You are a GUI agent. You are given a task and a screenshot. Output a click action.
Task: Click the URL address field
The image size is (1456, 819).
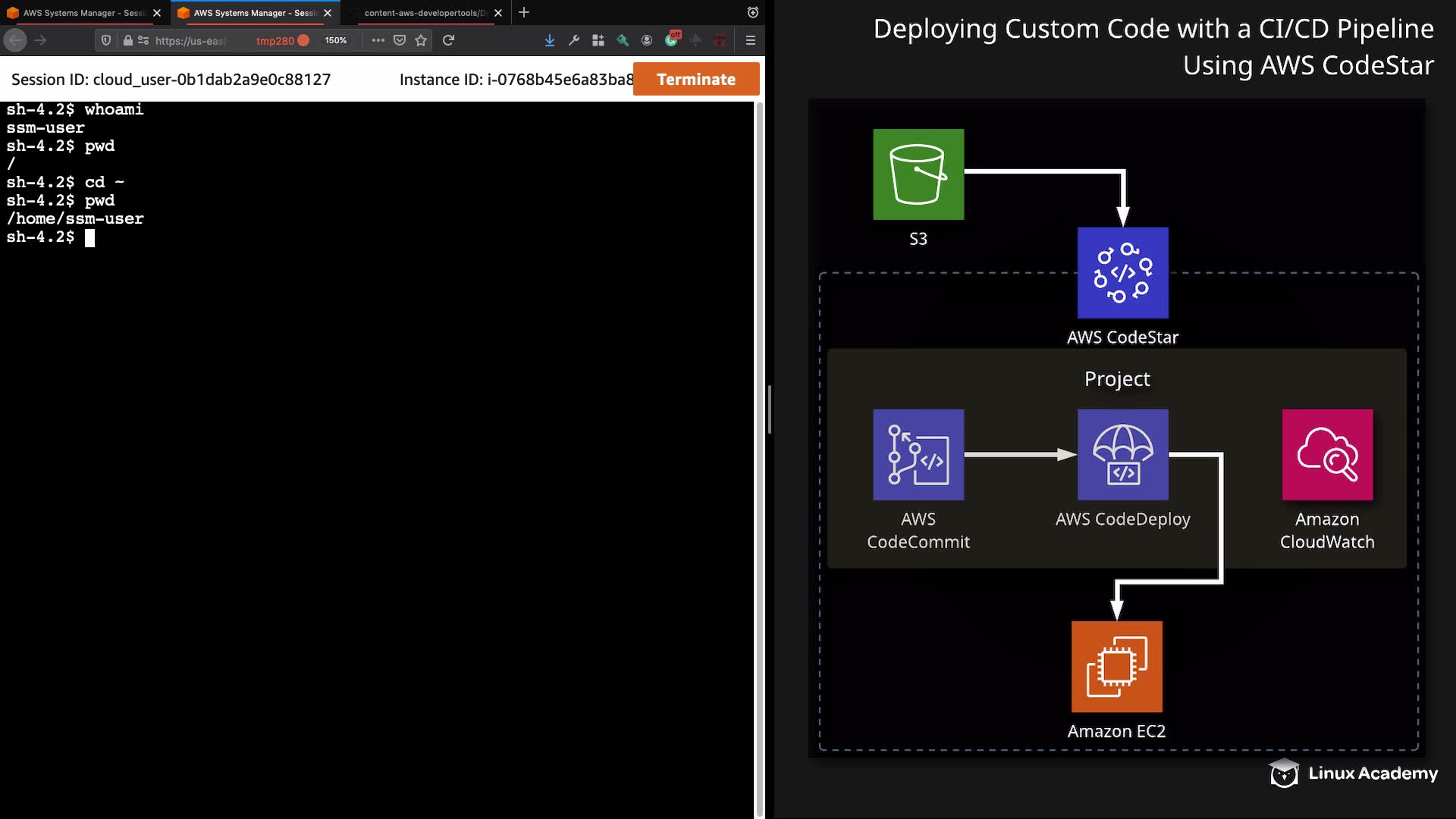(191, 40)
